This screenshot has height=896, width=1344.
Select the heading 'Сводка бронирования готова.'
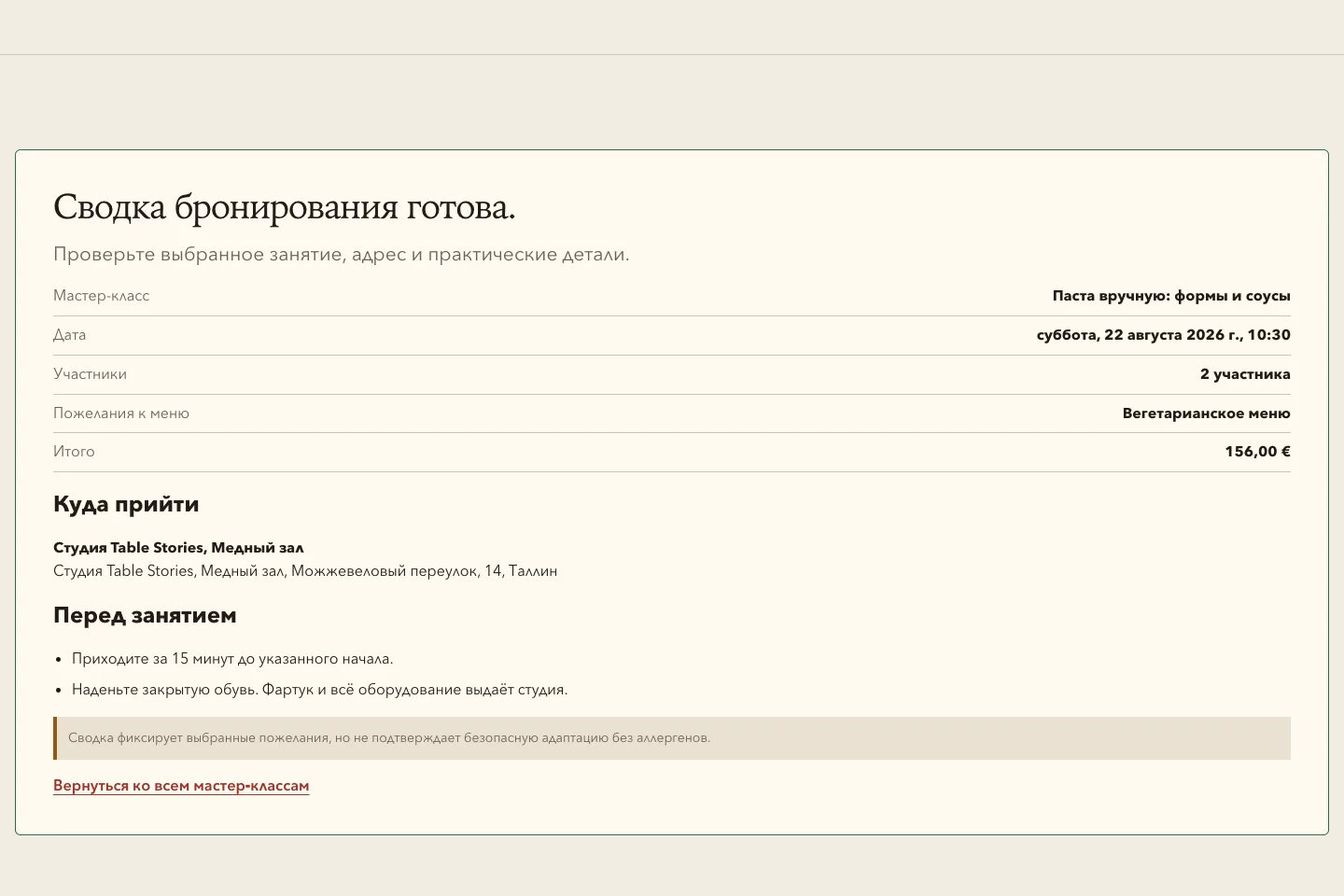[x=285, y=207]
